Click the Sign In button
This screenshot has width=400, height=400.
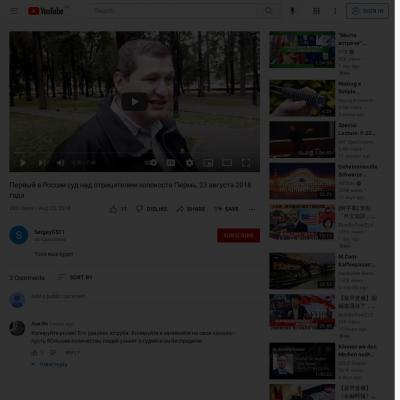(367, 11)
